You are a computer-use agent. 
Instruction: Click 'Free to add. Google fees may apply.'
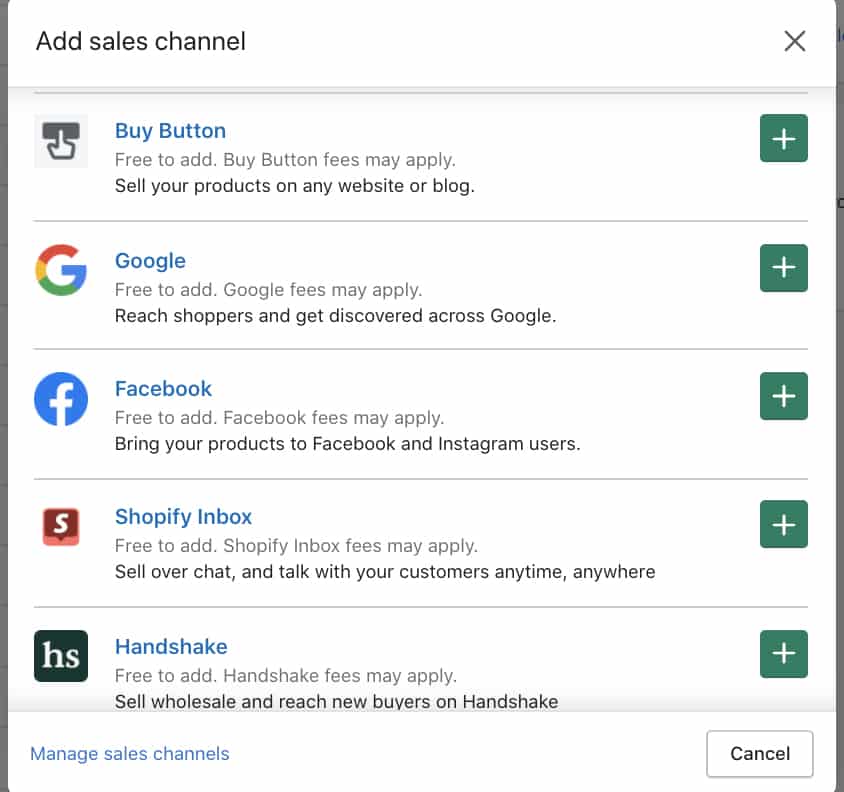click(x=269, y=290)
